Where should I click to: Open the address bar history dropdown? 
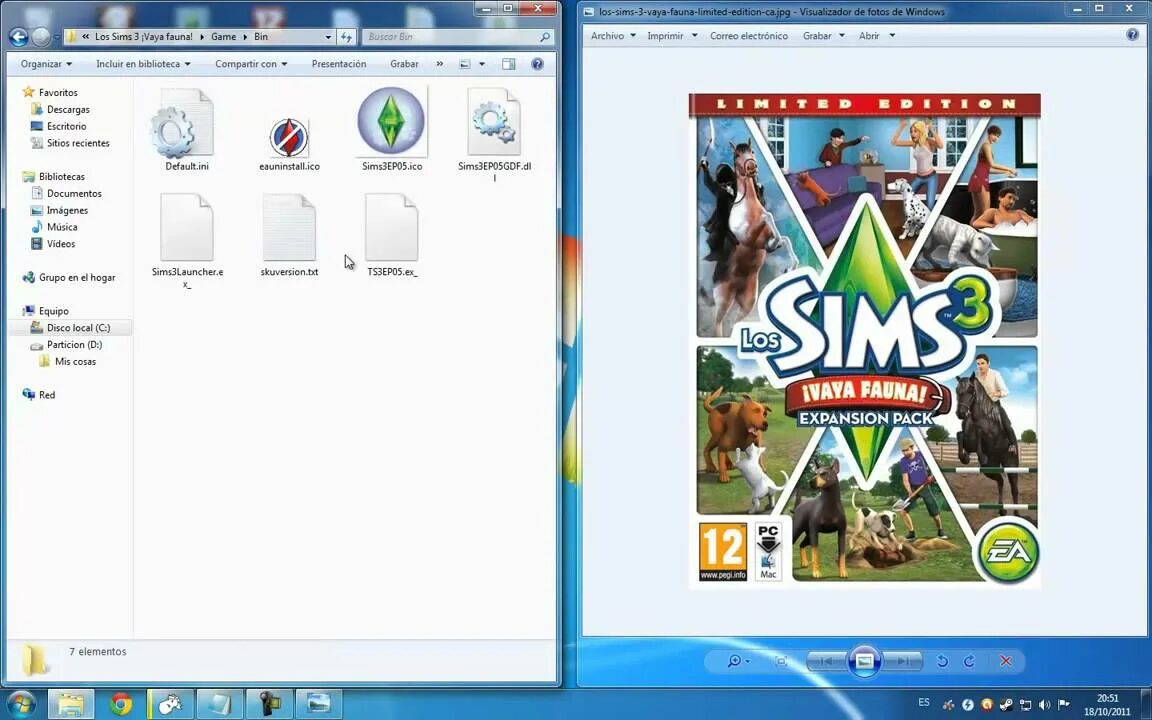[328, 37]
